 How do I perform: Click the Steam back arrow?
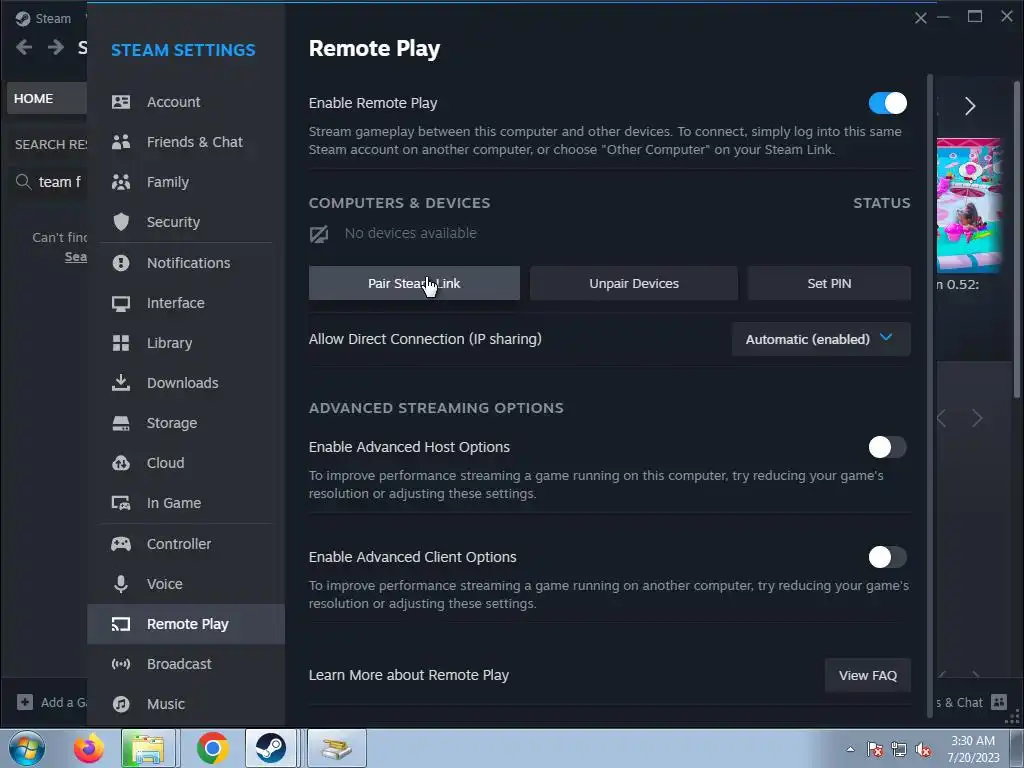coord(24,47)
